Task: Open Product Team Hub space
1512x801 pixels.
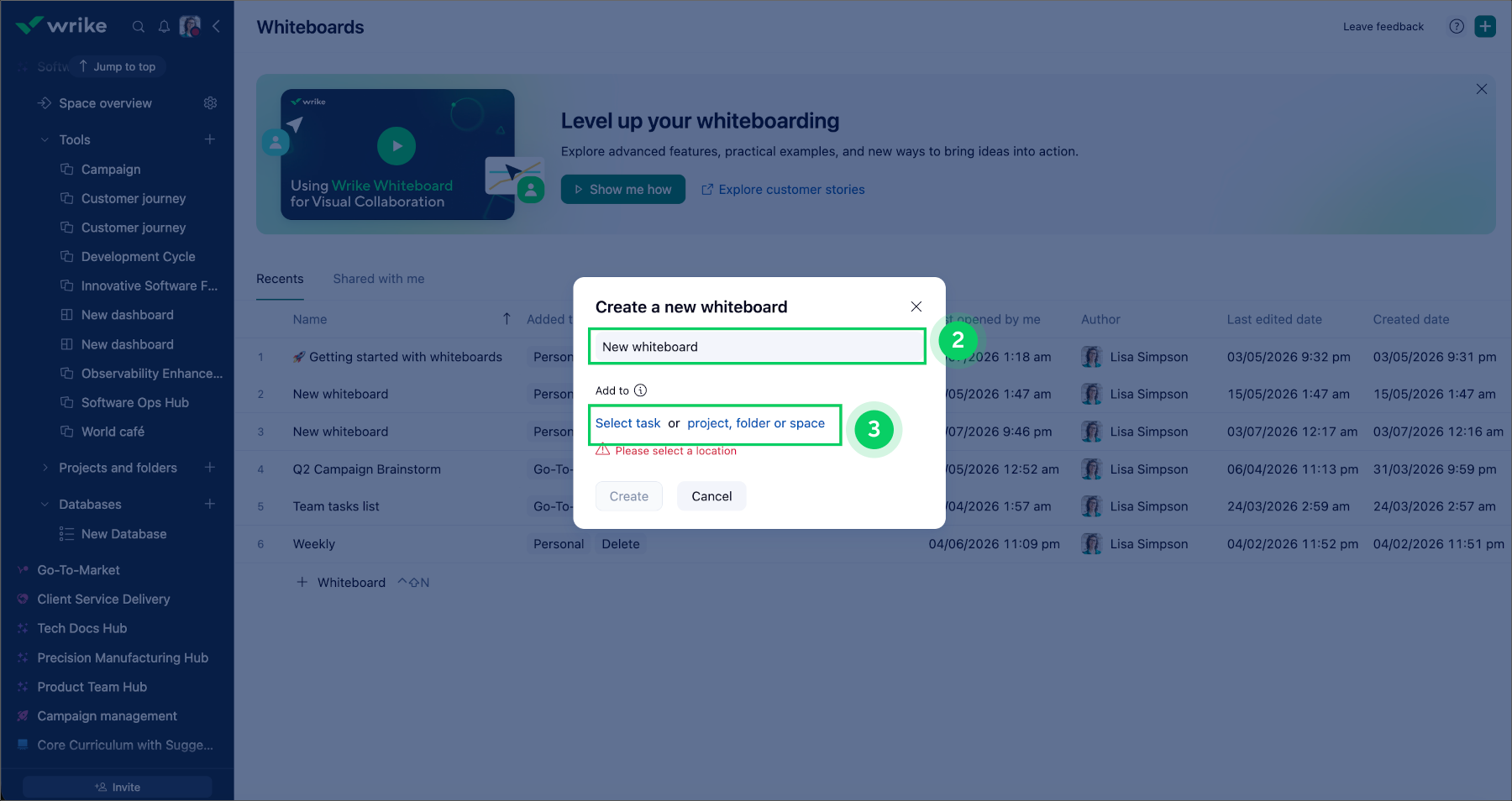Action: [92, 687]
